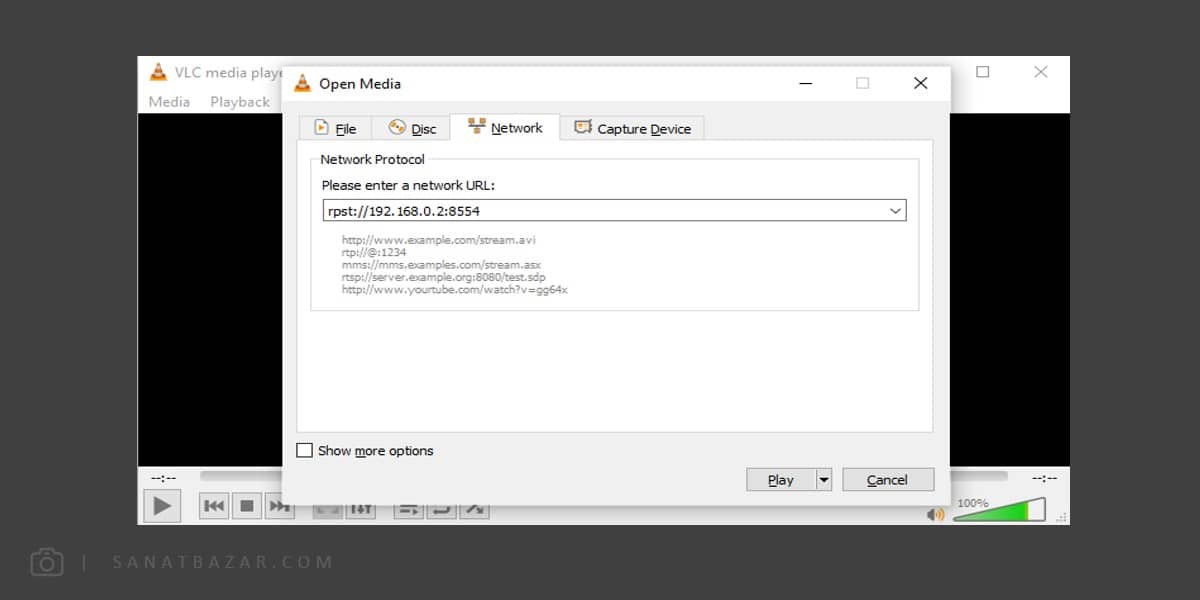
Task: Click example mms://mms.examples.com/stream.asx text
Action: [442, 265]
